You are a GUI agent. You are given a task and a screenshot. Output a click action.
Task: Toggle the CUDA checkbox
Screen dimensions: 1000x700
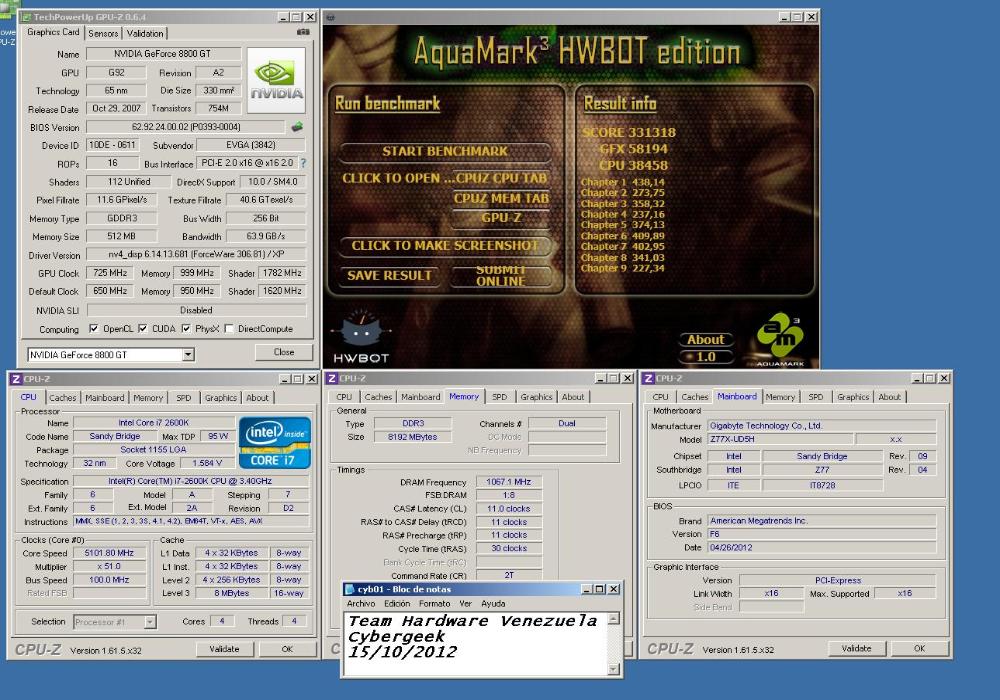tap(143, 329)
